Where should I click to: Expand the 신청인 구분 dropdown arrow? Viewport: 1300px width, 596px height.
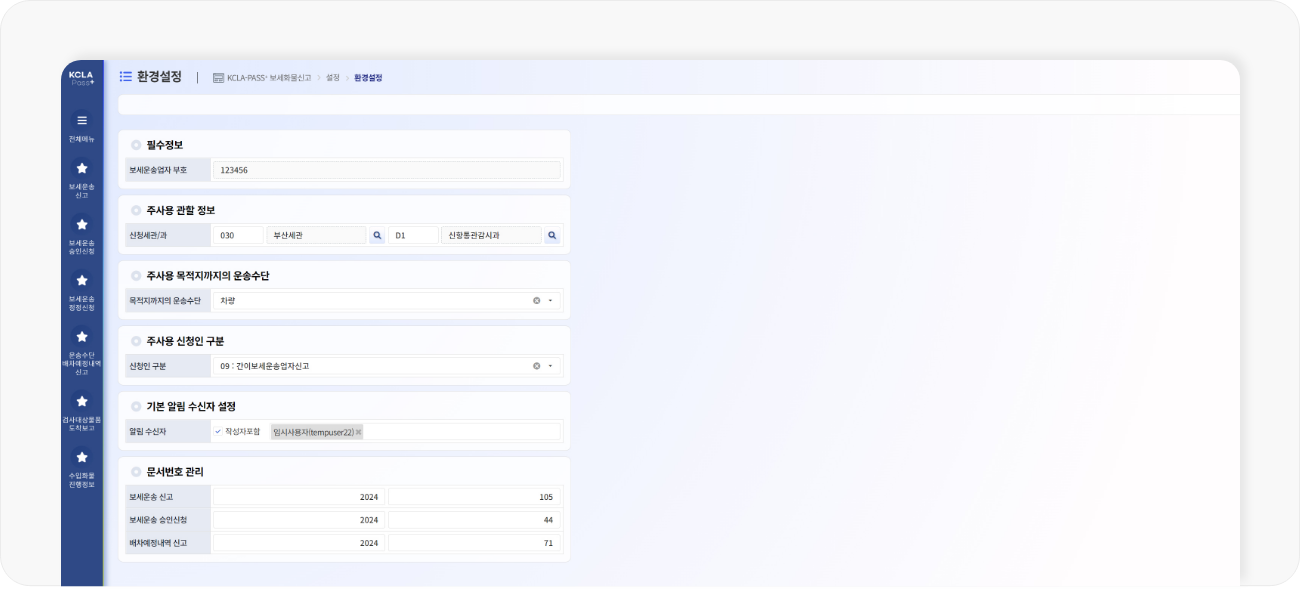pyautogui.click(x=550, y=366)
